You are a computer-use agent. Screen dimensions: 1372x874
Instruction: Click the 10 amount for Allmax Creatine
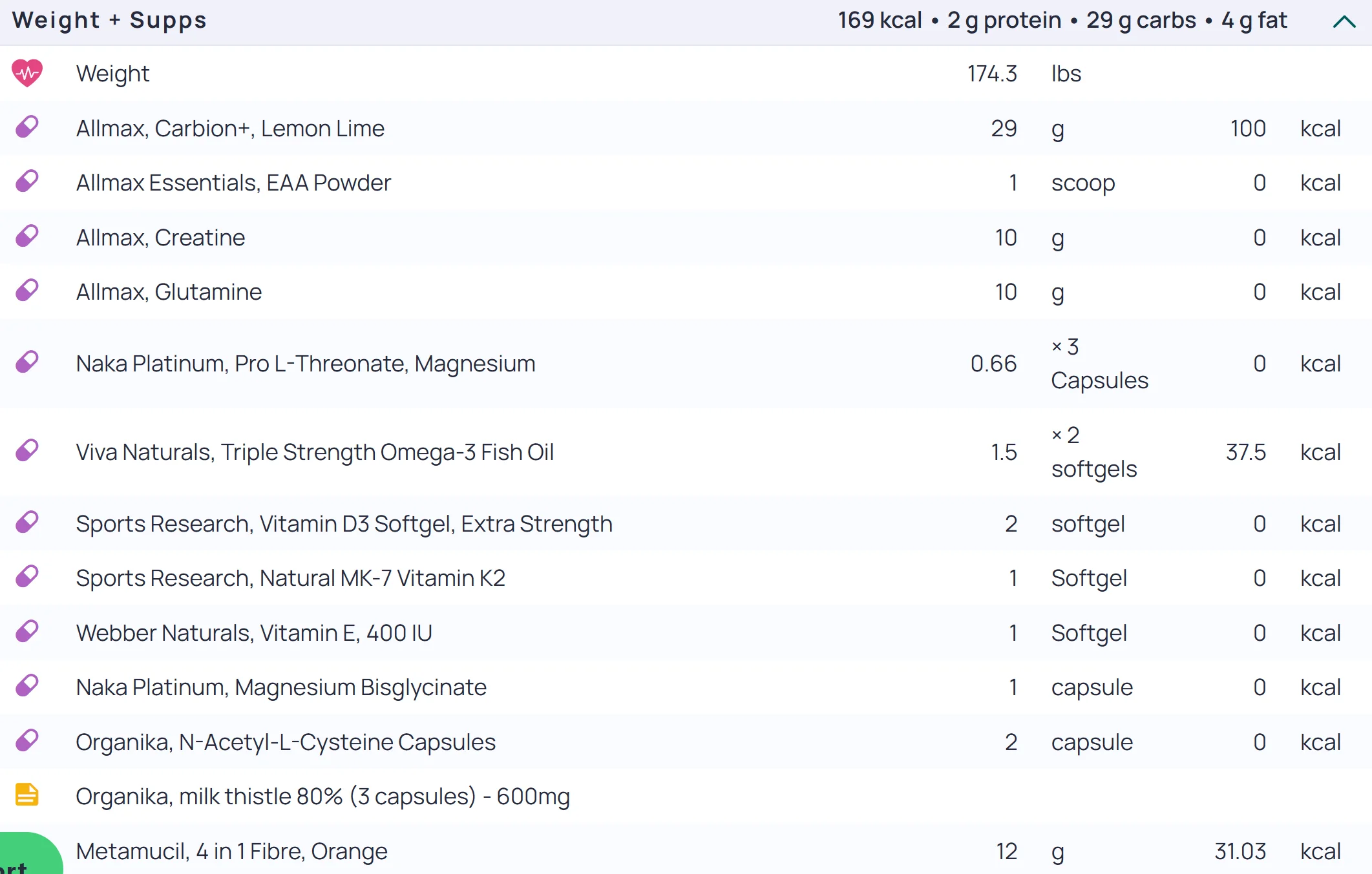pos(1006,238)
